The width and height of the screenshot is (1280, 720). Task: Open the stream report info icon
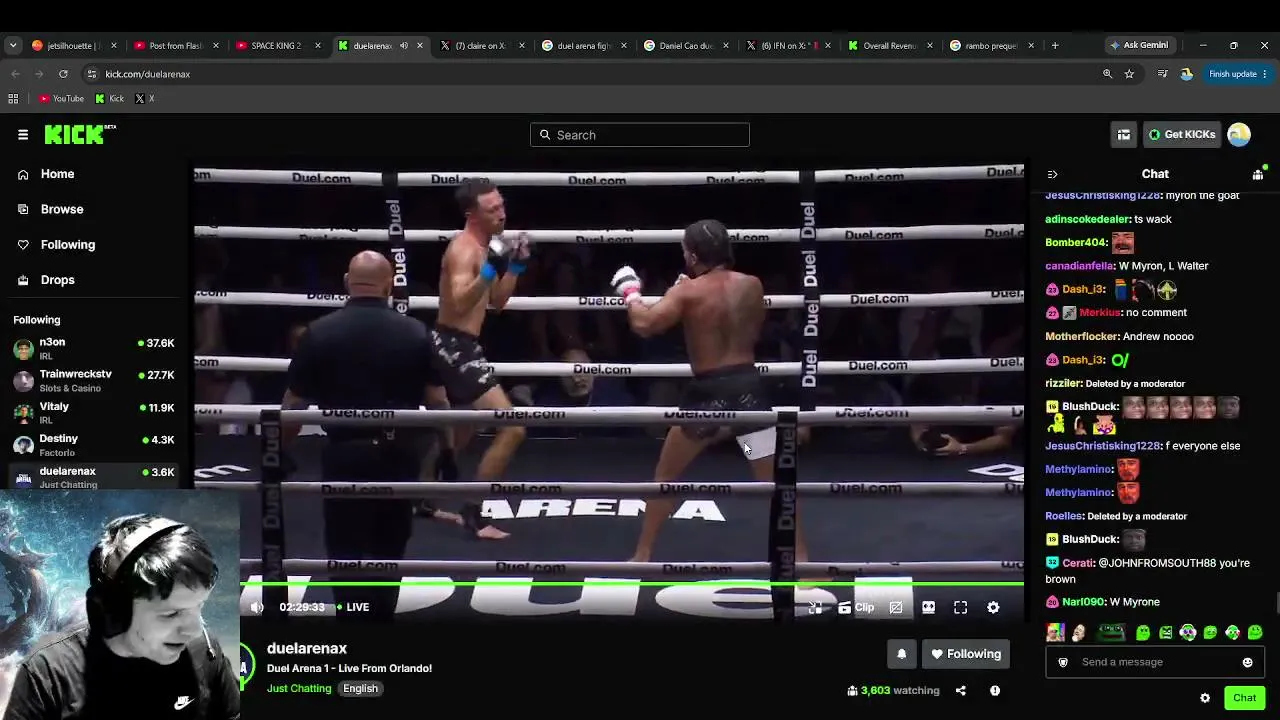995,690
